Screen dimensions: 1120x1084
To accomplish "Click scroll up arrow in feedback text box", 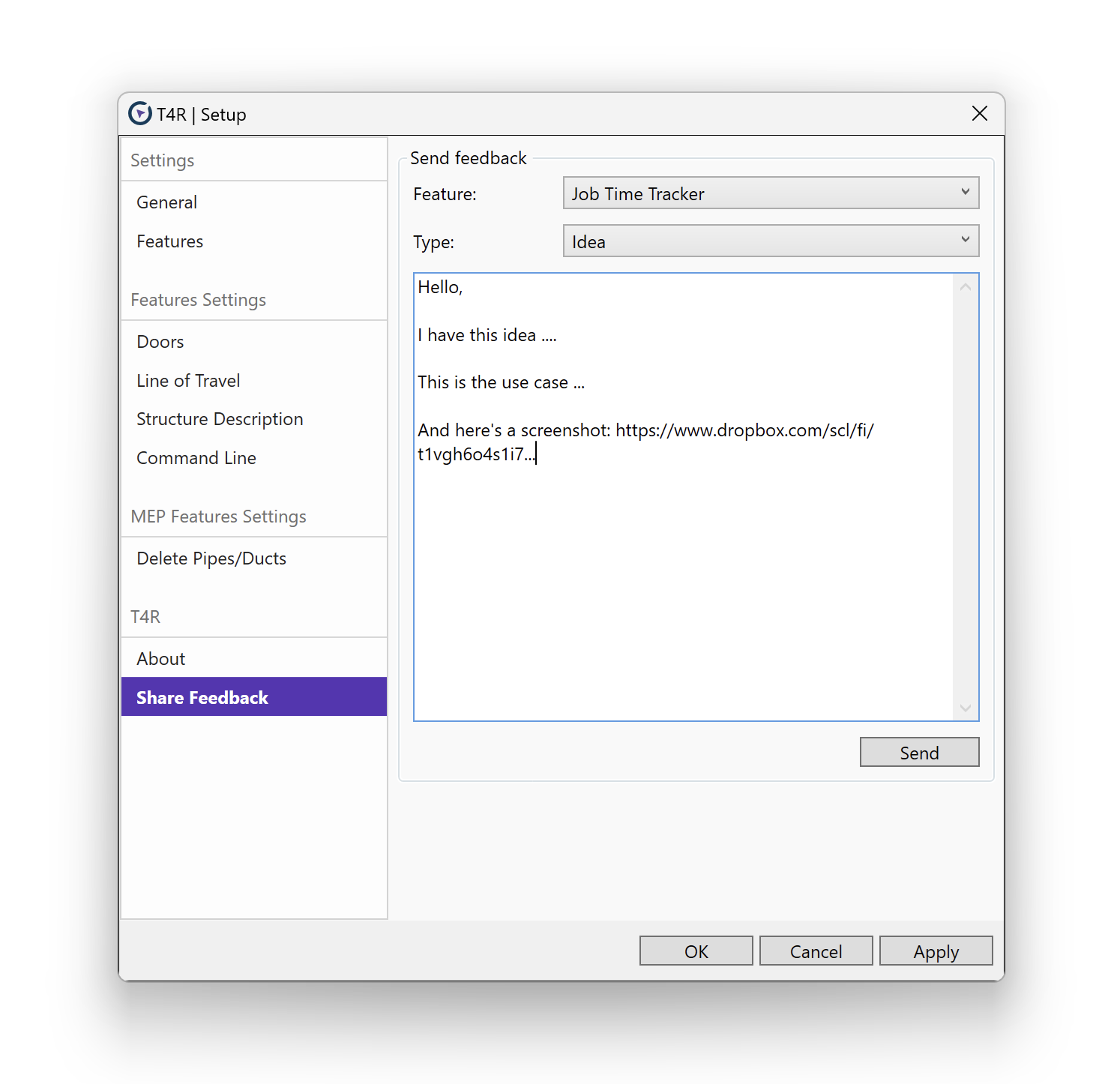I will 966,287.
